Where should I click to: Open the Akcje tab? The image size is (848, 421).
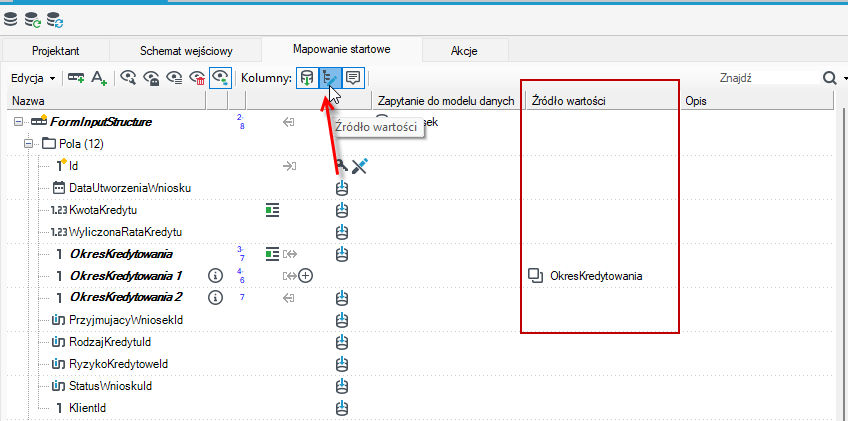click(464, 51)
